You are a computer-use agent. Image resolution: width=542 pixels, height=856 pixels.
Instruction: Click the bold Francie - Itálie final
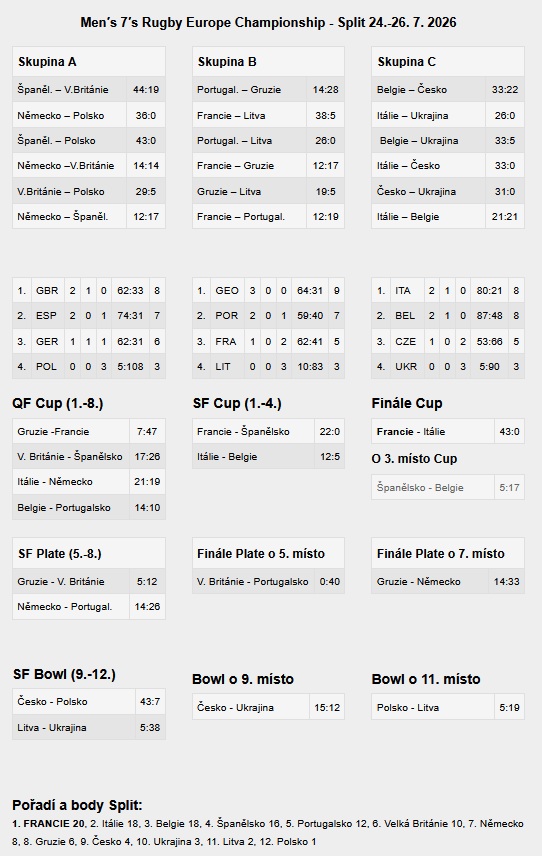(x=448, y=431)
